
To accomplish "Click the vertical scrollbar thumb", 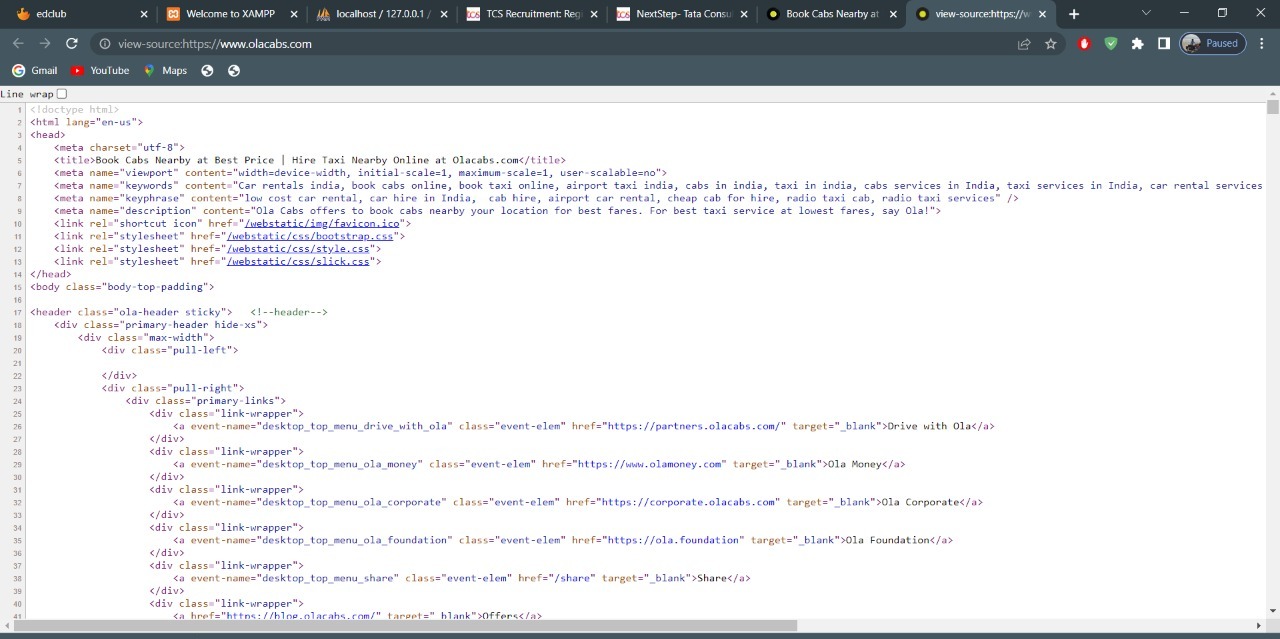I will [x=1272, y=107].
